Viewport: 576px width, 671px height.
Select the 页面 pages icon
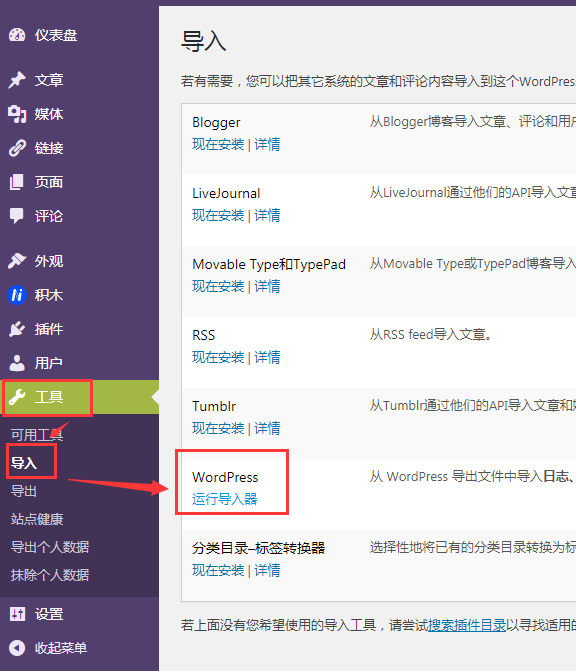pyautogui.click(x=17, y=182)
